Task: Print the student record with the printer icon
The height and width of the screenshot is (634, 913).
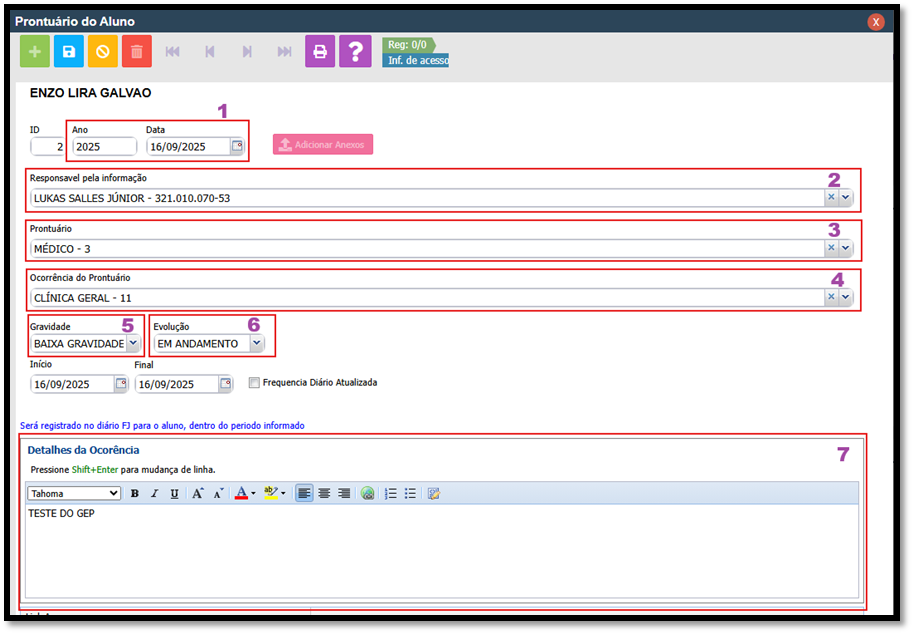Action: [320, 51]
